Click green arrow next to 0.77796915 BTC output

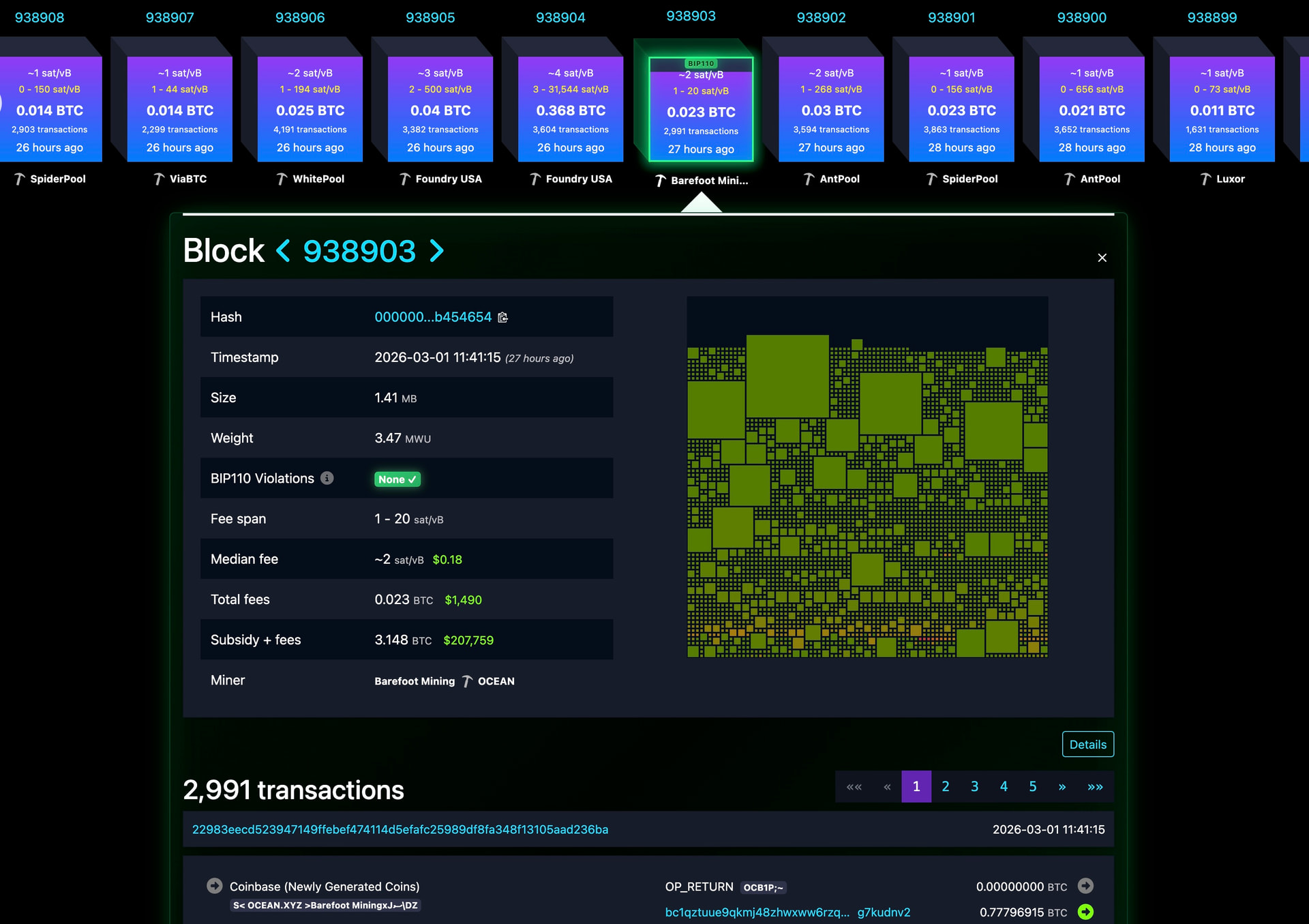coord(1085,912)
